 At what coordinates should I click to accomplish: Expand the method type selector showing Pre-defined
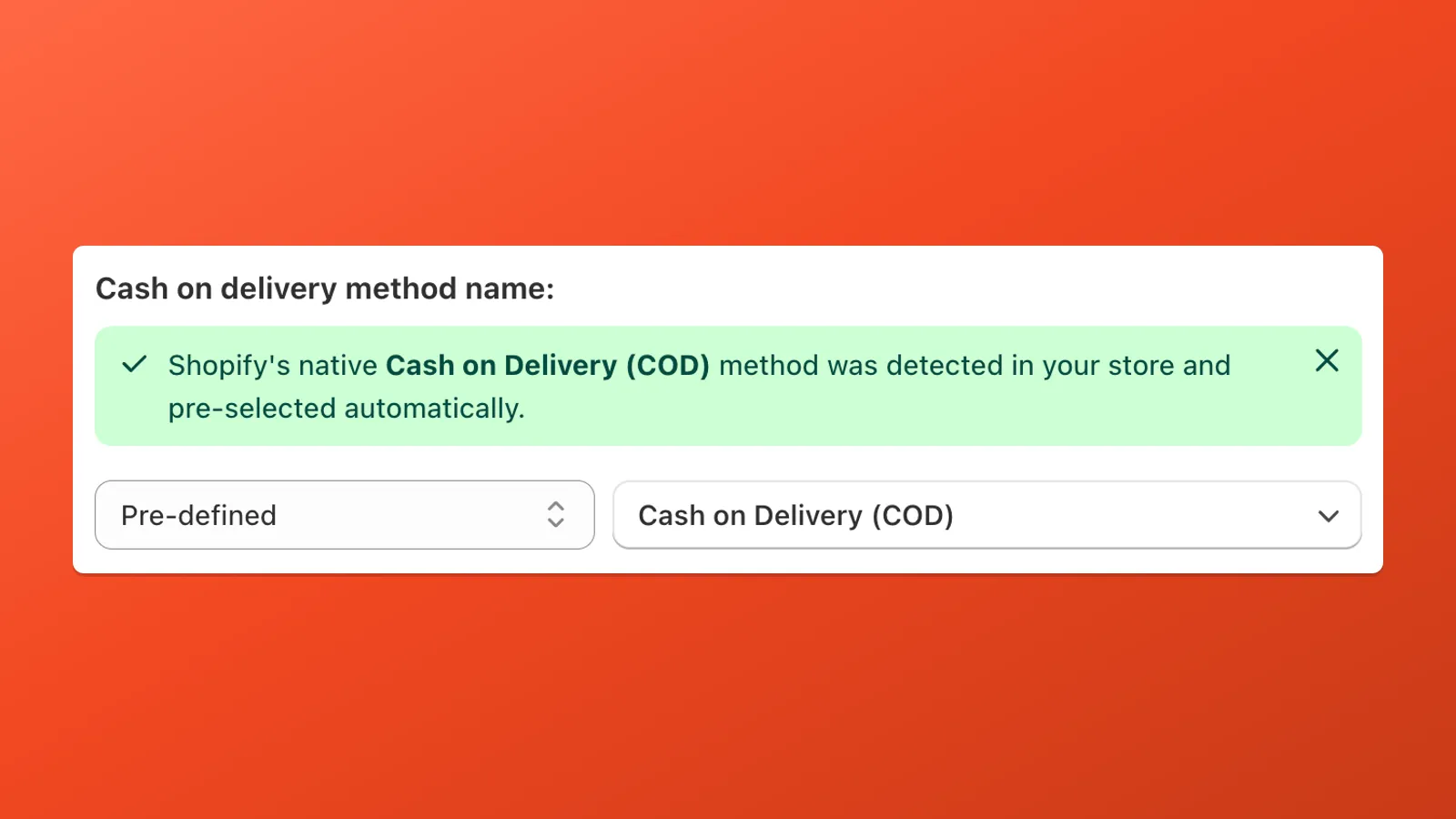tap(344, 515)
